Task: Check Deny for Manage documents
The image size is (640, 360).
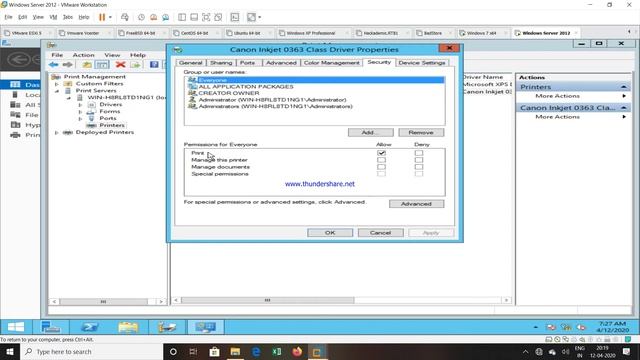Action: point(419,167)
